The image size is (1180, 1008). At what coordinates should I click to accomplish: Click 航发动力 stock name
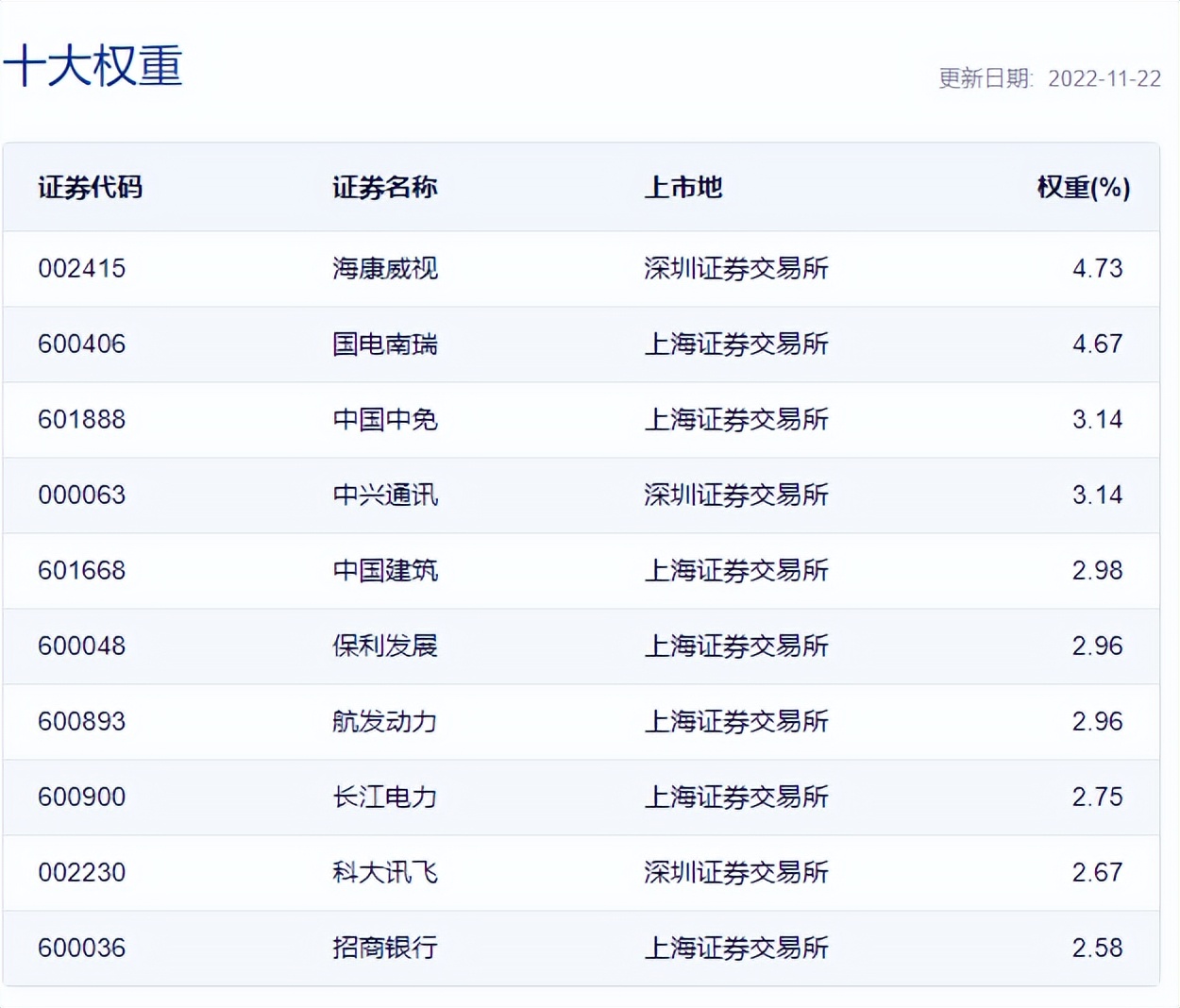(x=383, y=721)
